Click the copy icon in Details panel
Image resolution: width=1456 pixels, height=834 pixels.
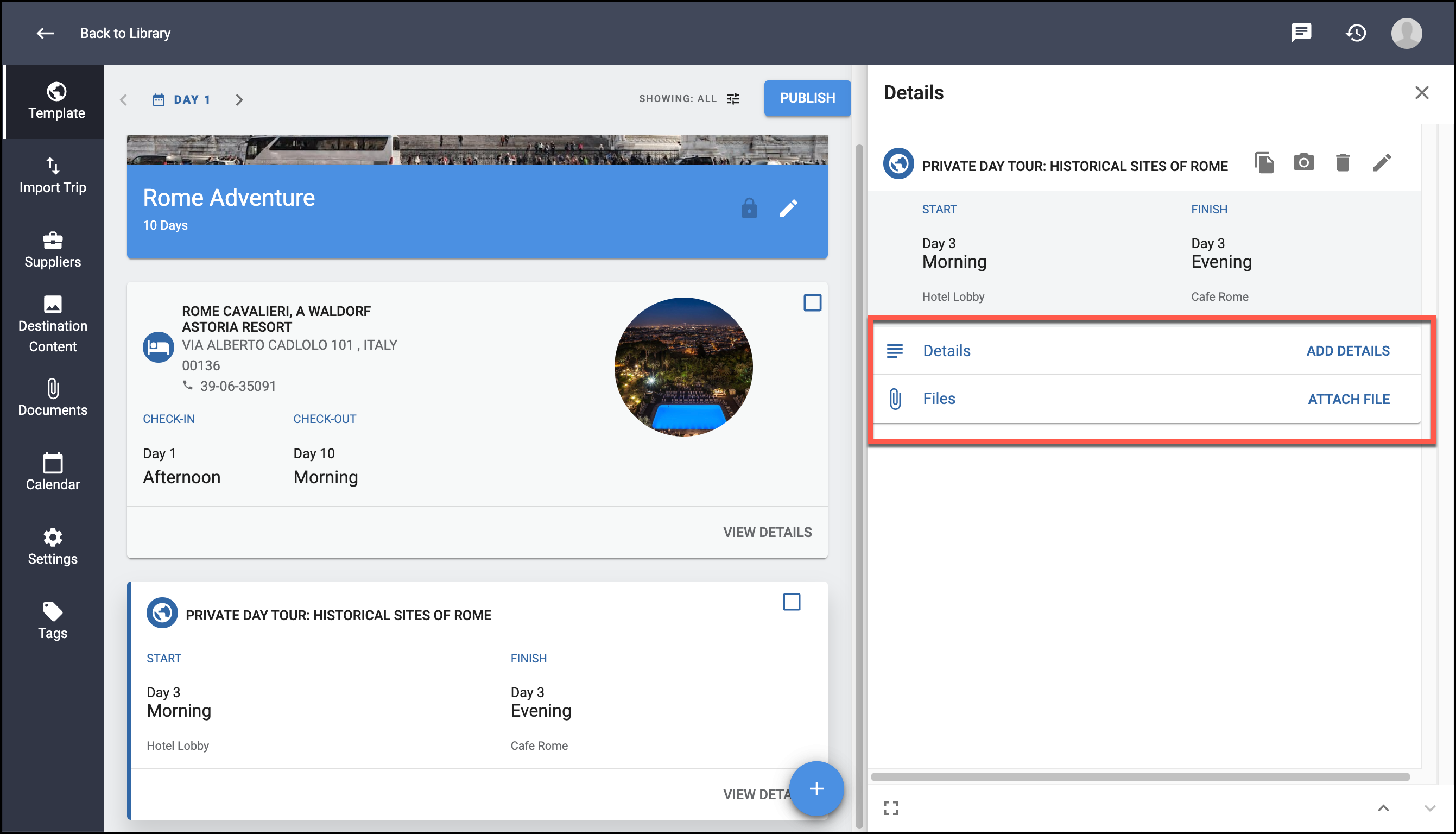click(1264, 163)
